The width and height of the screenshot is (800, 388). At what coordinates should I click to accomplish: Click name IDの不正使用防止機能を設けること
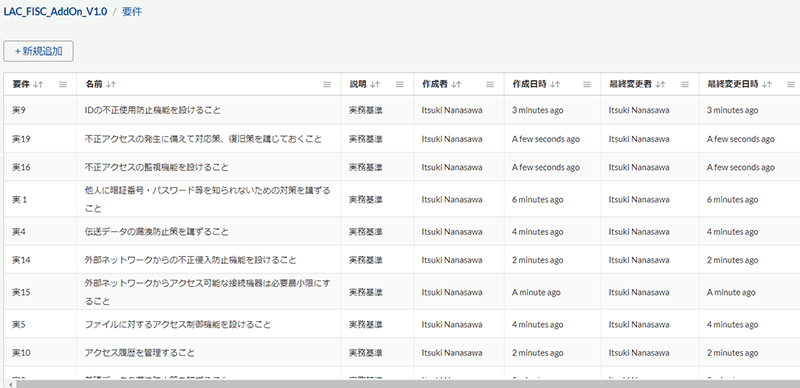tap(153, 110)
